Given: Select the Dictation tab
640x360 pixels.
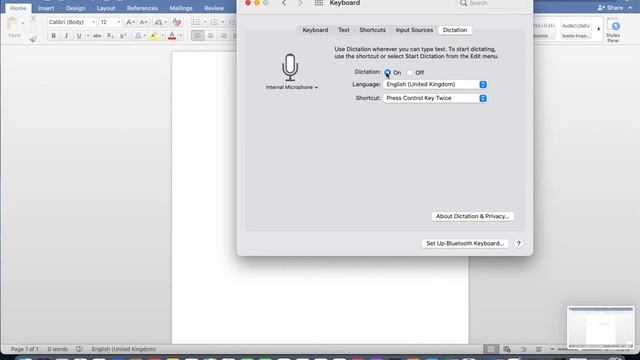Looking at the screenshot, I should click(x=455, y=30).
